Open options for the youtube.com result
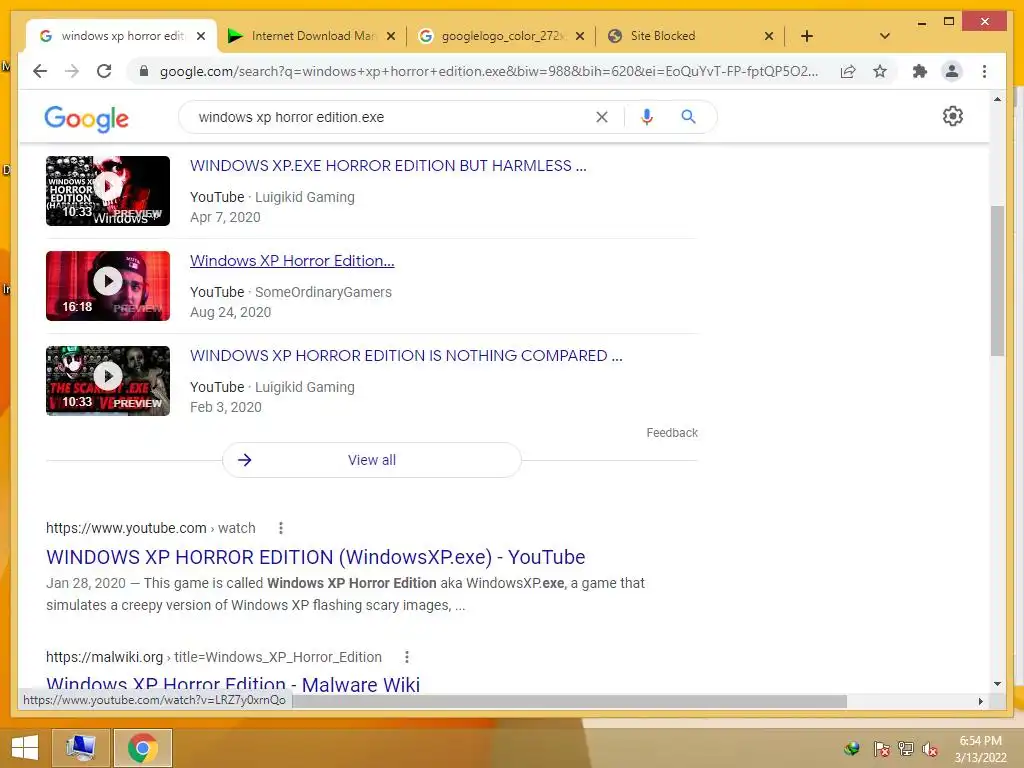The height and width of the screenshot is (768, 1024). (x=281, y=528)
